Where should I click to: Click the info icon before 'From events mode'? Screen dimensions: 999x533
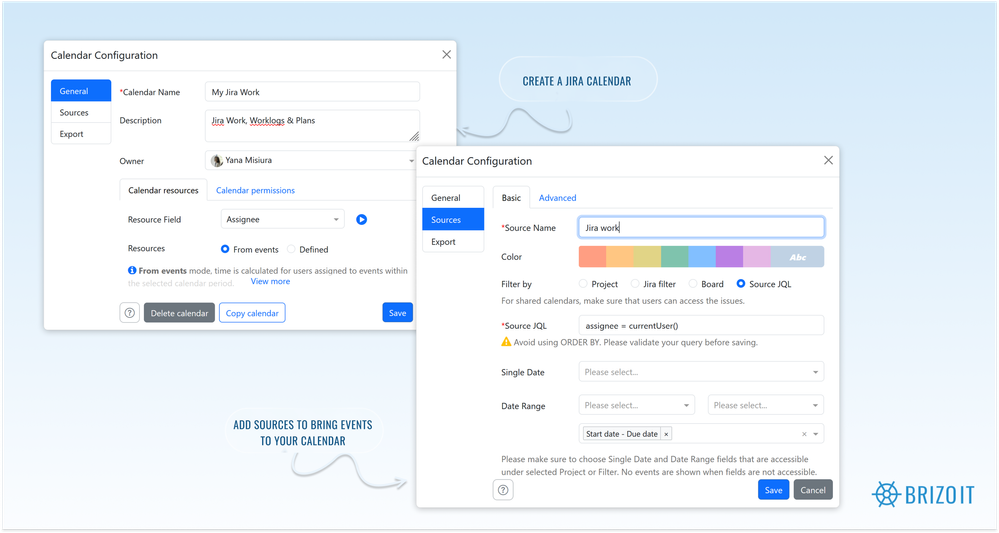click(132, 270)
